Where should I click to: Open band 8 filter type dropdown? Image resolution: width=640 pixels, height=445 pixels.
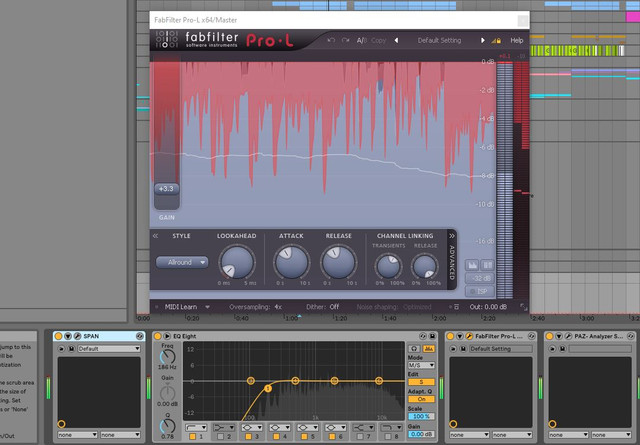(390, 427)
